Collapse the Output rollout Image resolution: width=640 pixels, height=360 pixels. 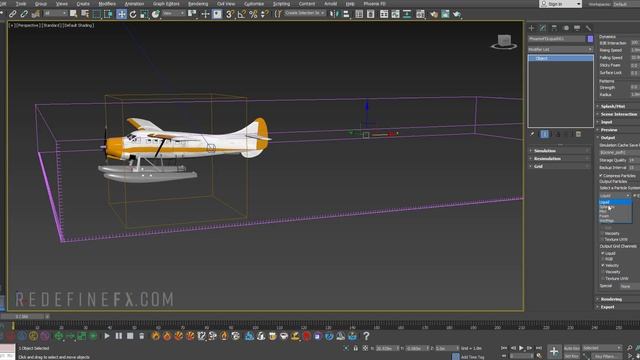pos(618,138)
